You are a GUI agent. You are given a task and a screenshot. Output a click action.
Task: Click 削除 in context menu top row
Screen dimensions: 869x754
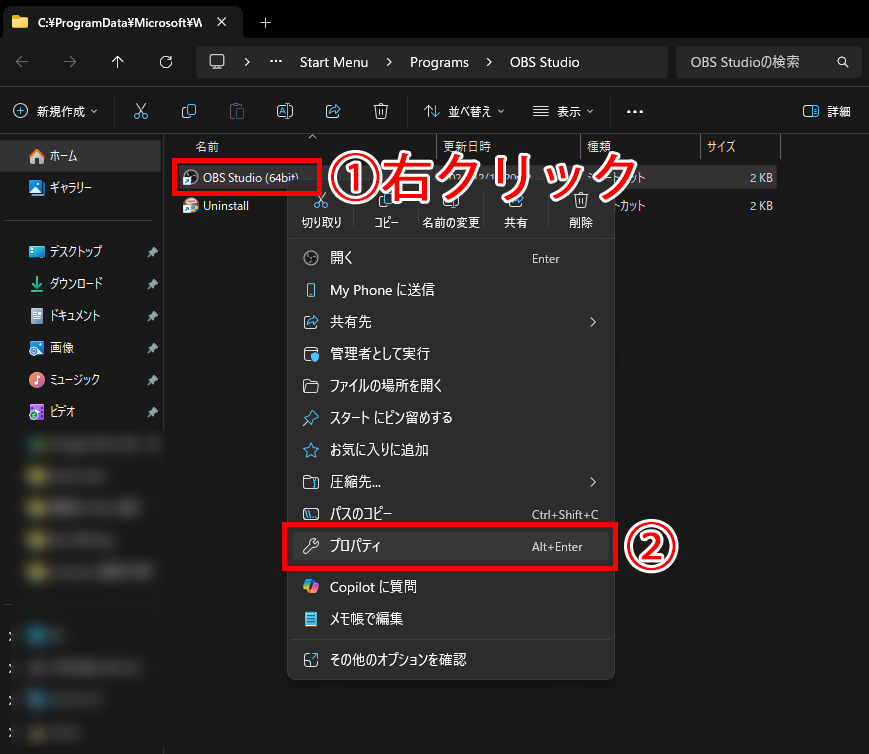click(x=581, y=212)
